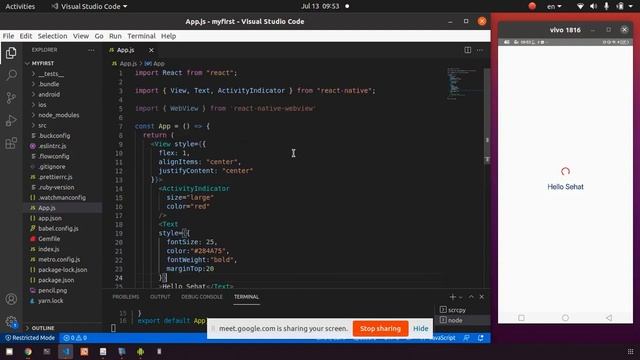Open the Manage gear icon
Viewport: 640px width, 360px height.
coord(11,322)
